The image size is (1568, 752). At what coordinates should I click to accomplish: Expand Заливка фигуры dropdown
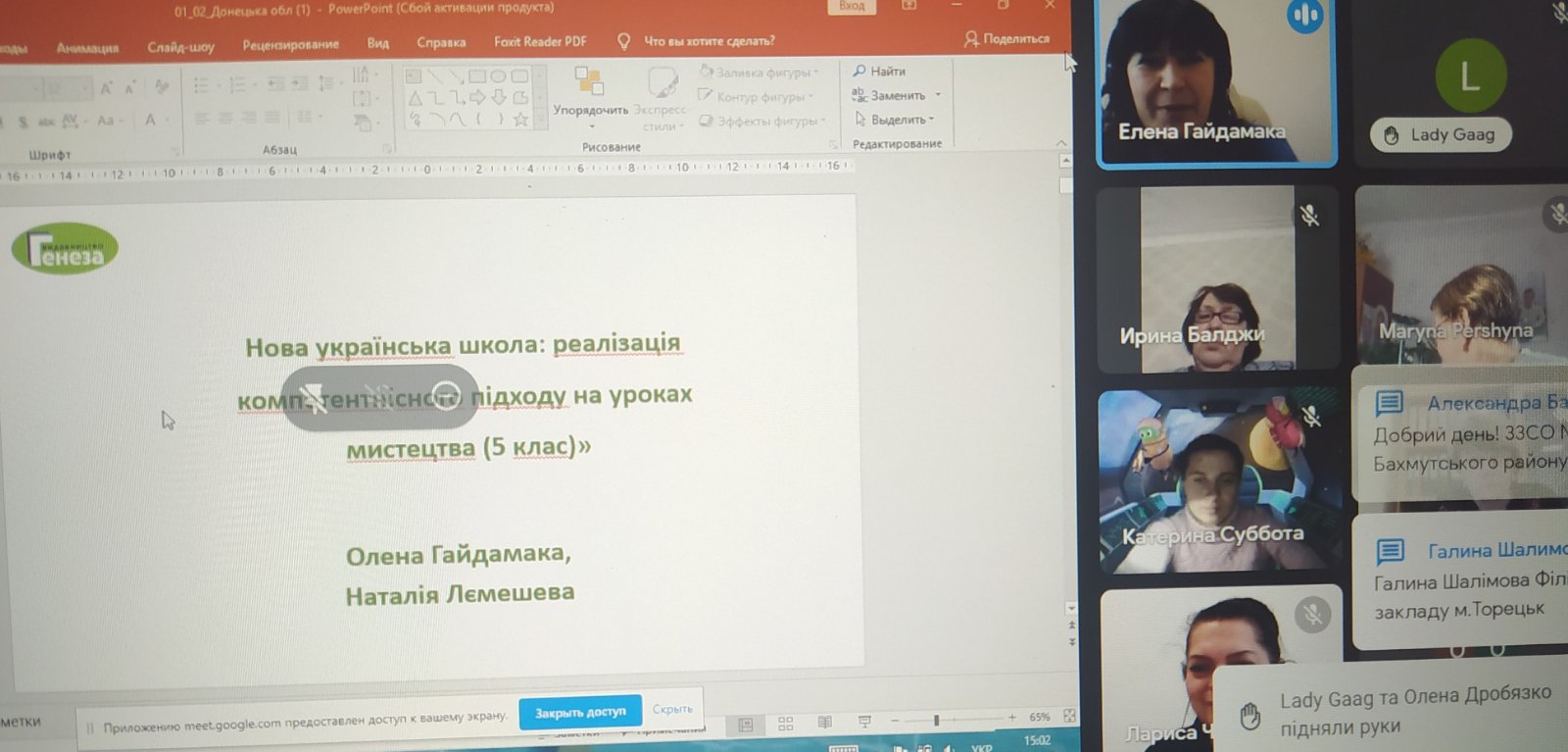815,73
